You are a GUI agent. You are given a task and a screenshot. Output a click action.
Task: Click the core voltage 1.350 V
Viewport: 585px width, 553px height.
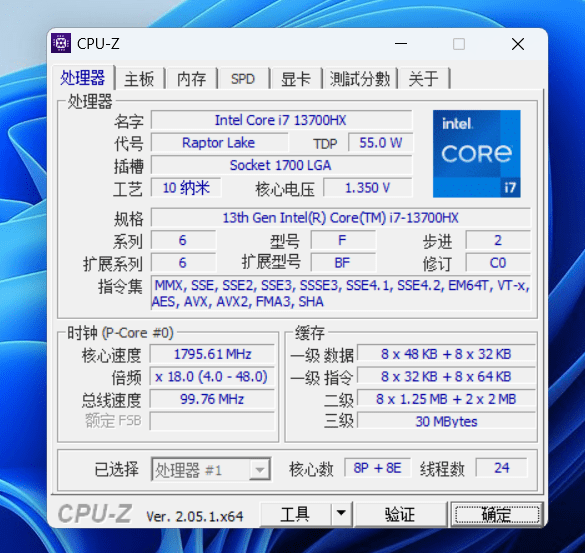367,188
